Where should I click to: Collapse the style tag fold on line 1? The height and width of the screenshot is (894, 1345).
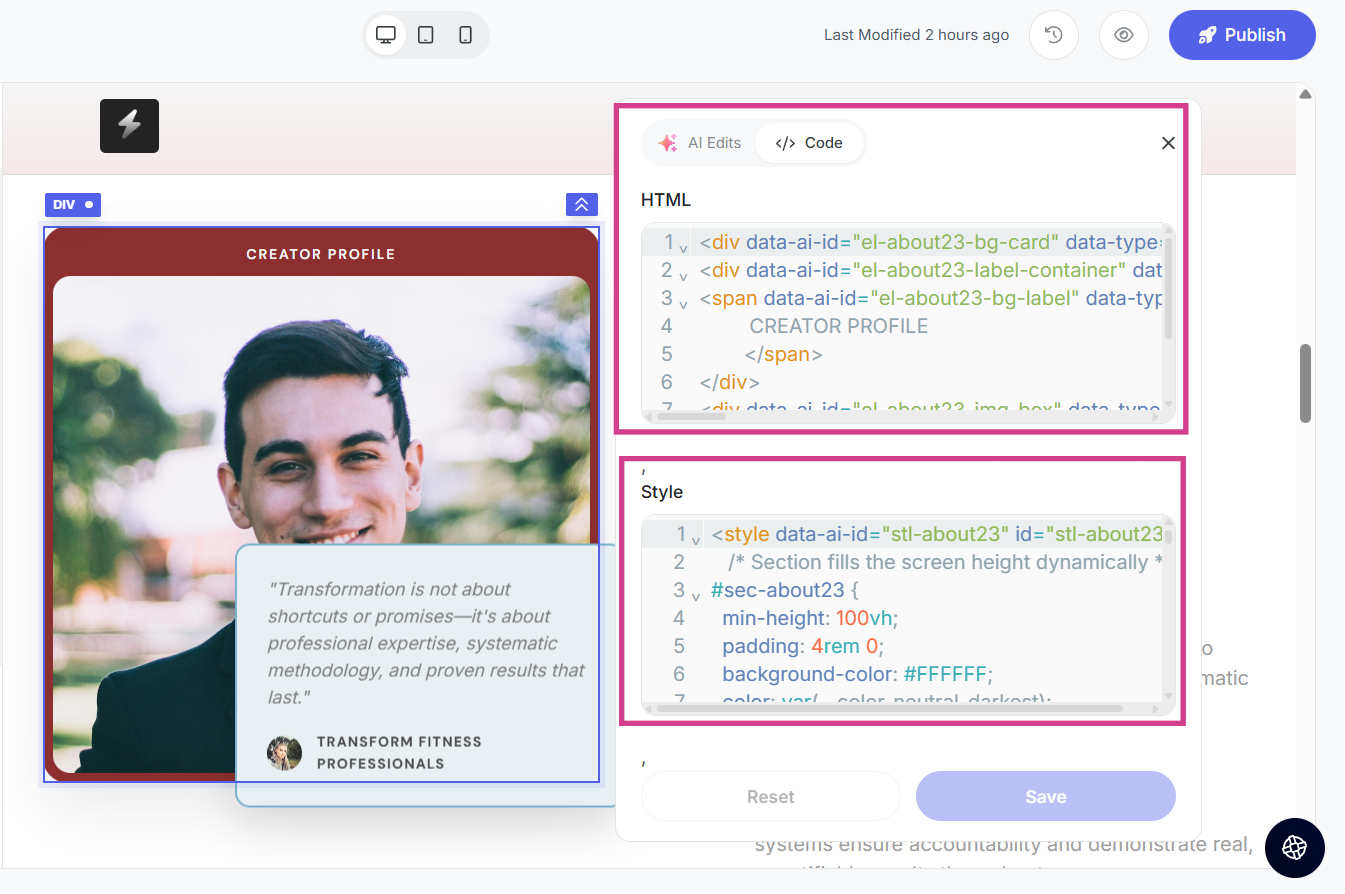696,538
